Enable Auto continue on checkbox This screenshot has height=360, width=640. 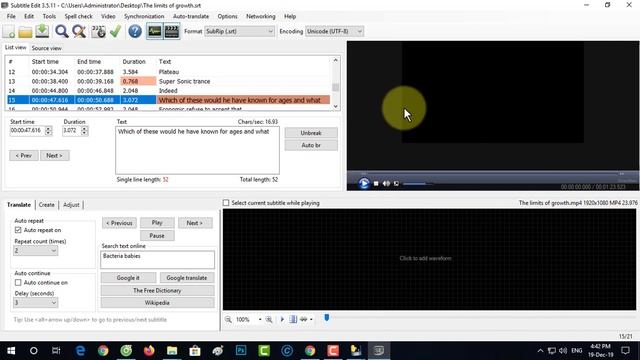[x=18, y=282]
